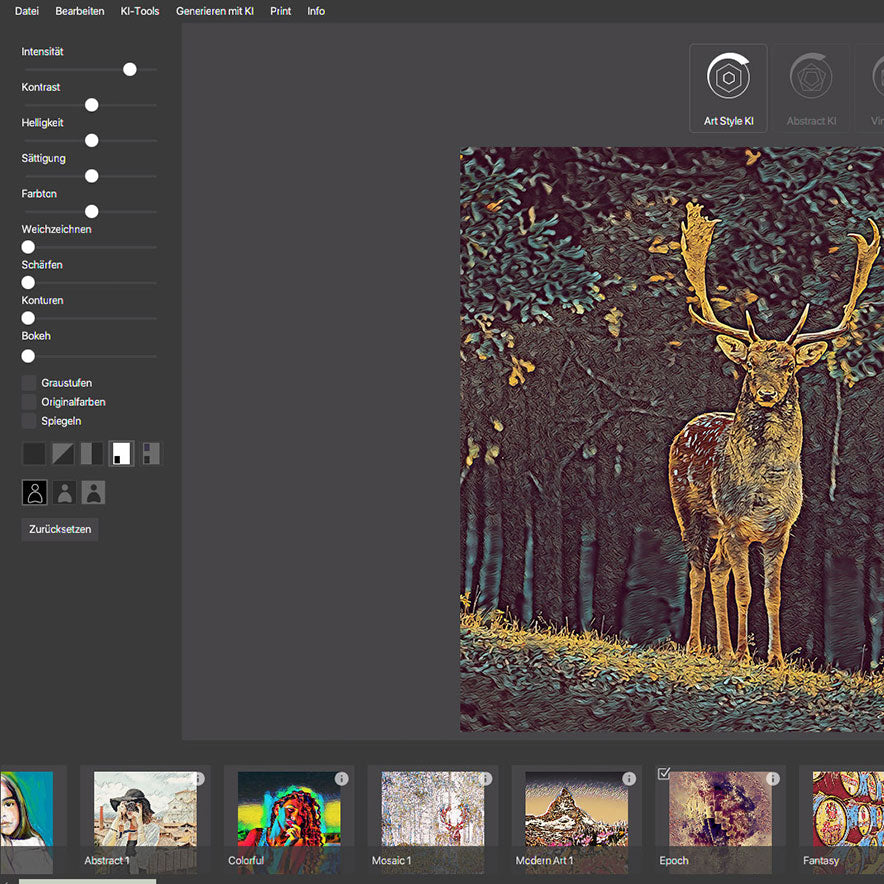Screen dimensions: 884x884
Task: Click the stylized deer preview image
Action: [x=672, y=439]
